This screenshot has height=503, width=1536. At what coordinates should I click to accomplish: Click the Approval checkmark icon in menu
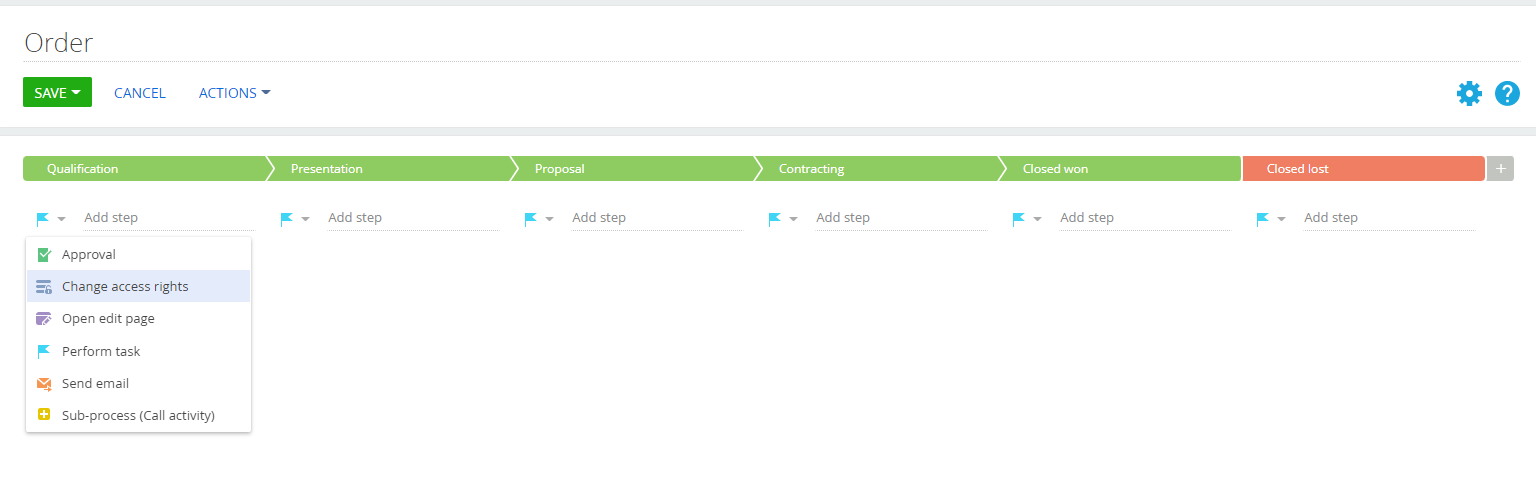[x=43, y=255]
